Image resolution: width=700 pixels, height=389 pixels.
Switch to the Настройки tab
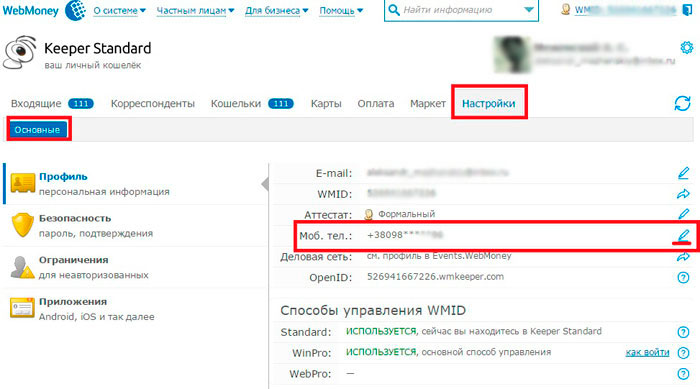click(488, 104)
